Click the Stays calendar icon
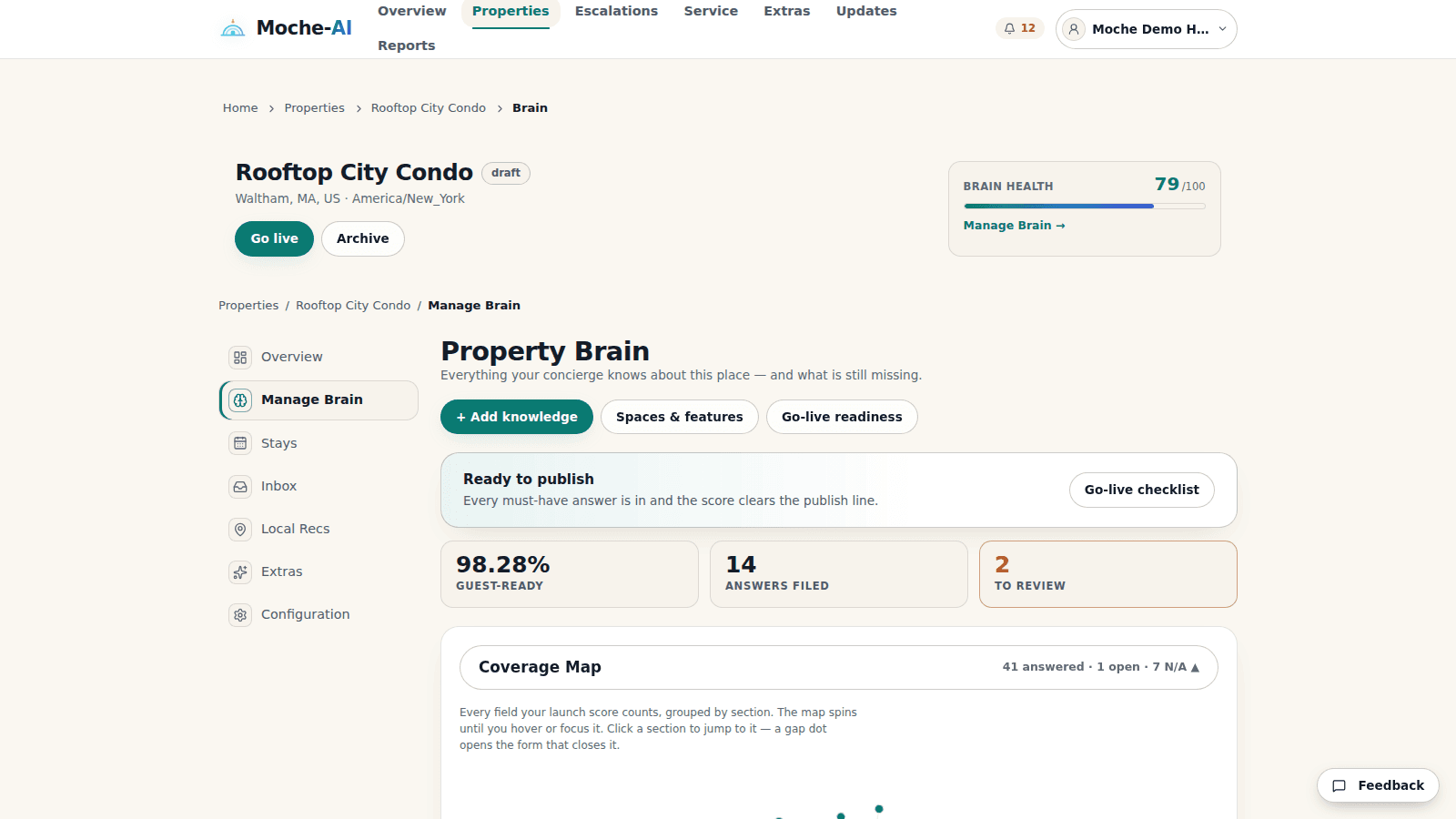The height and width of the screenshot is (819, 1456). (x=240, y=443)
